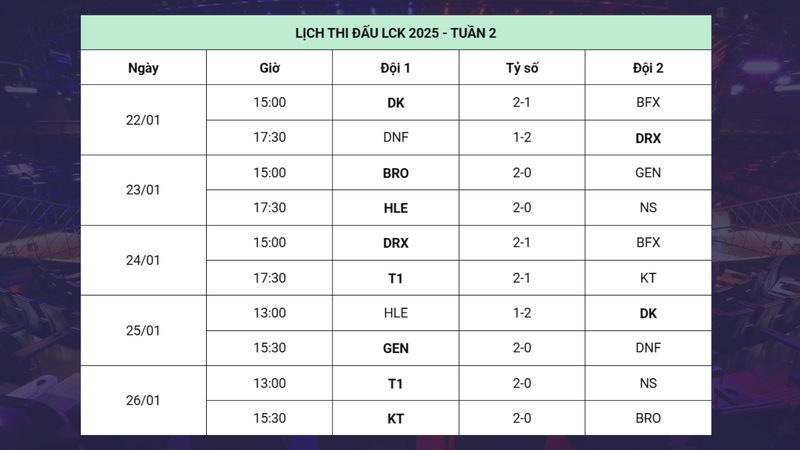
Task: Select the KT team in Đội 2 column
Action: (x=648, y=278)
